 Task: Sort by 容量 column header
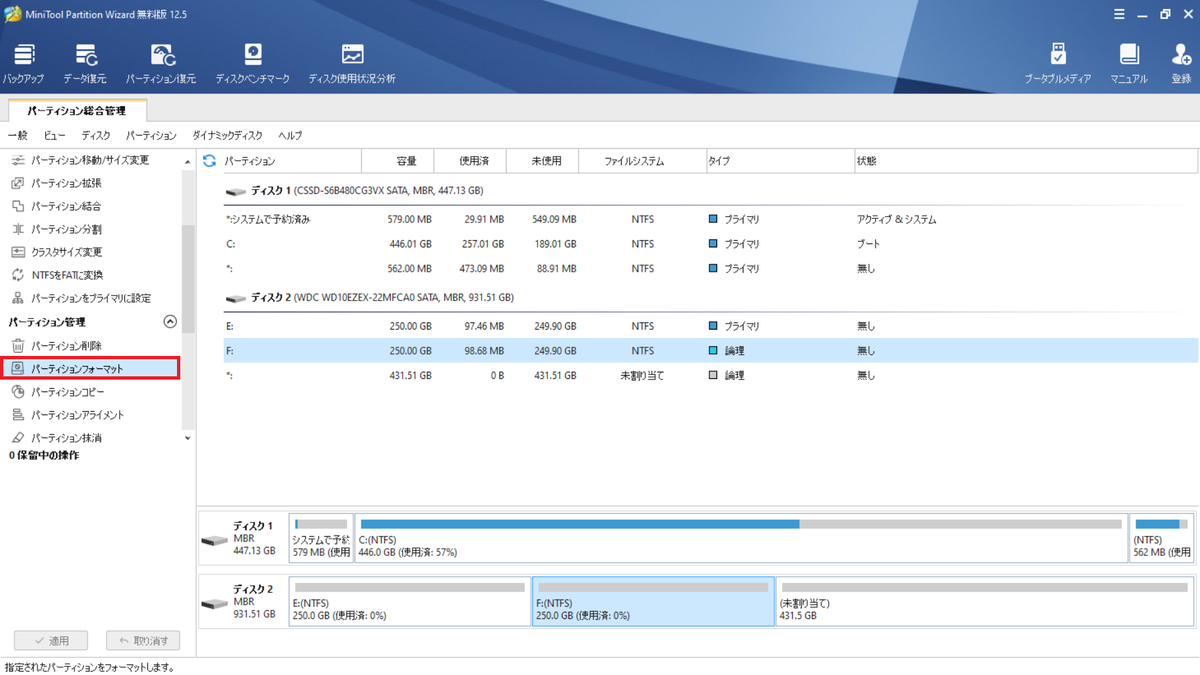pos(397,161)
